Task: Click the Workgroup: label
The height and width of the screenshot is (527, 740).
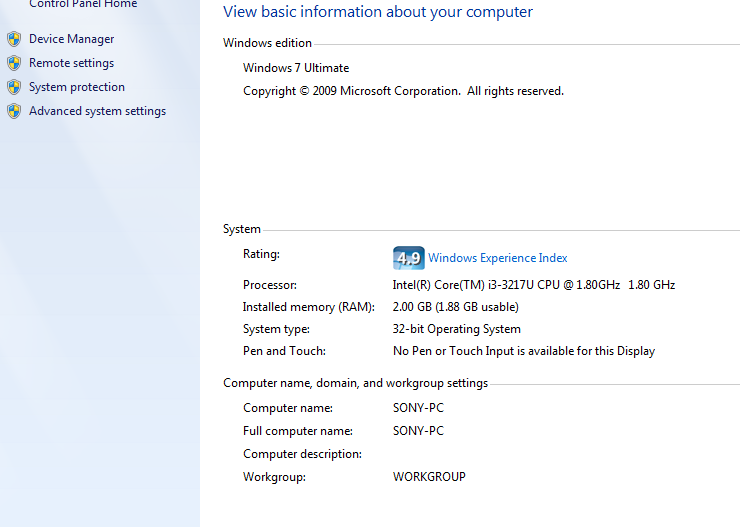Action: 274,477
